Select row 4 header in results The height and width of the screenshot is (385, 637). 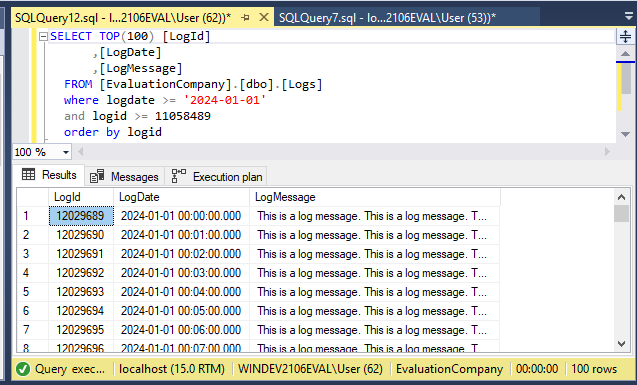click(x=33, y=273)
